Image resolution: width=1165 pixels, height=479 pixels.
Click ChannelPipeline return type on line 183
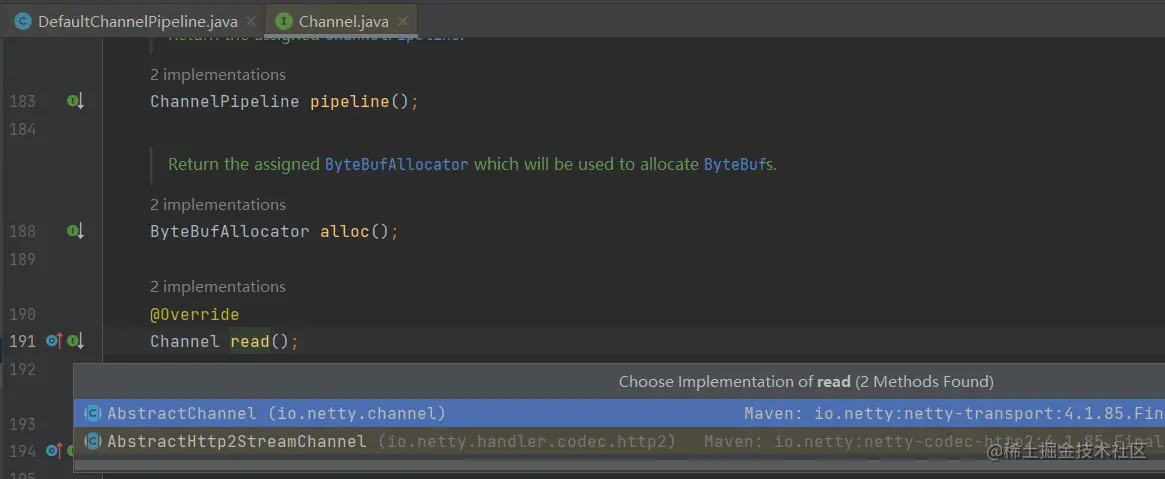click(x=224, y=101)
